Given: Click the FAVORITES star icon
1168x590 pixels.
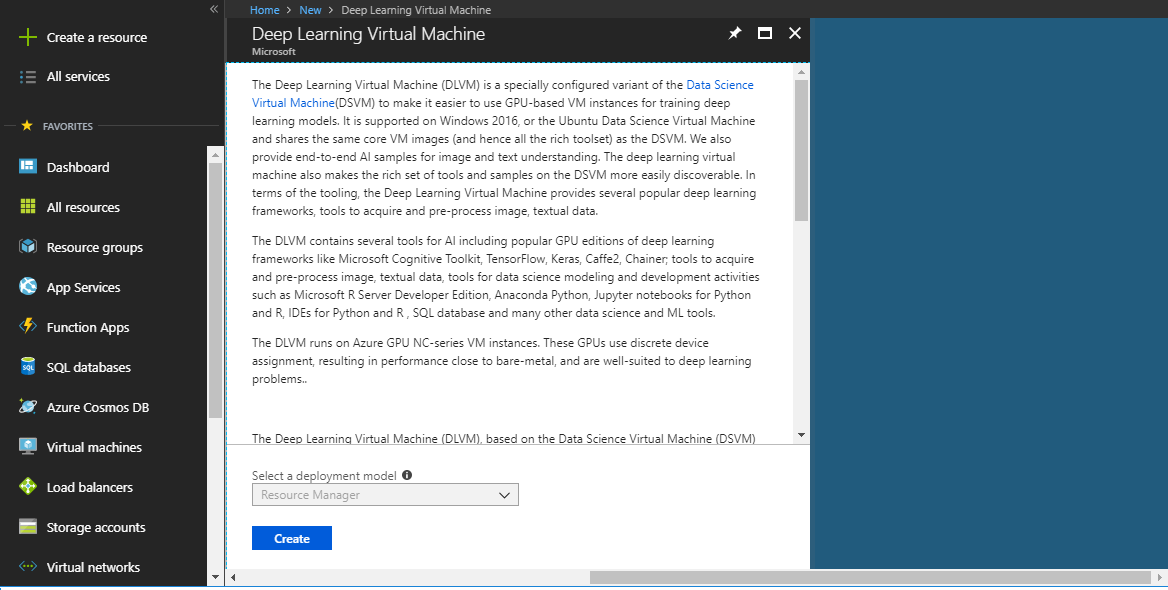Looking at the screenshot, I should pos(27,126).
